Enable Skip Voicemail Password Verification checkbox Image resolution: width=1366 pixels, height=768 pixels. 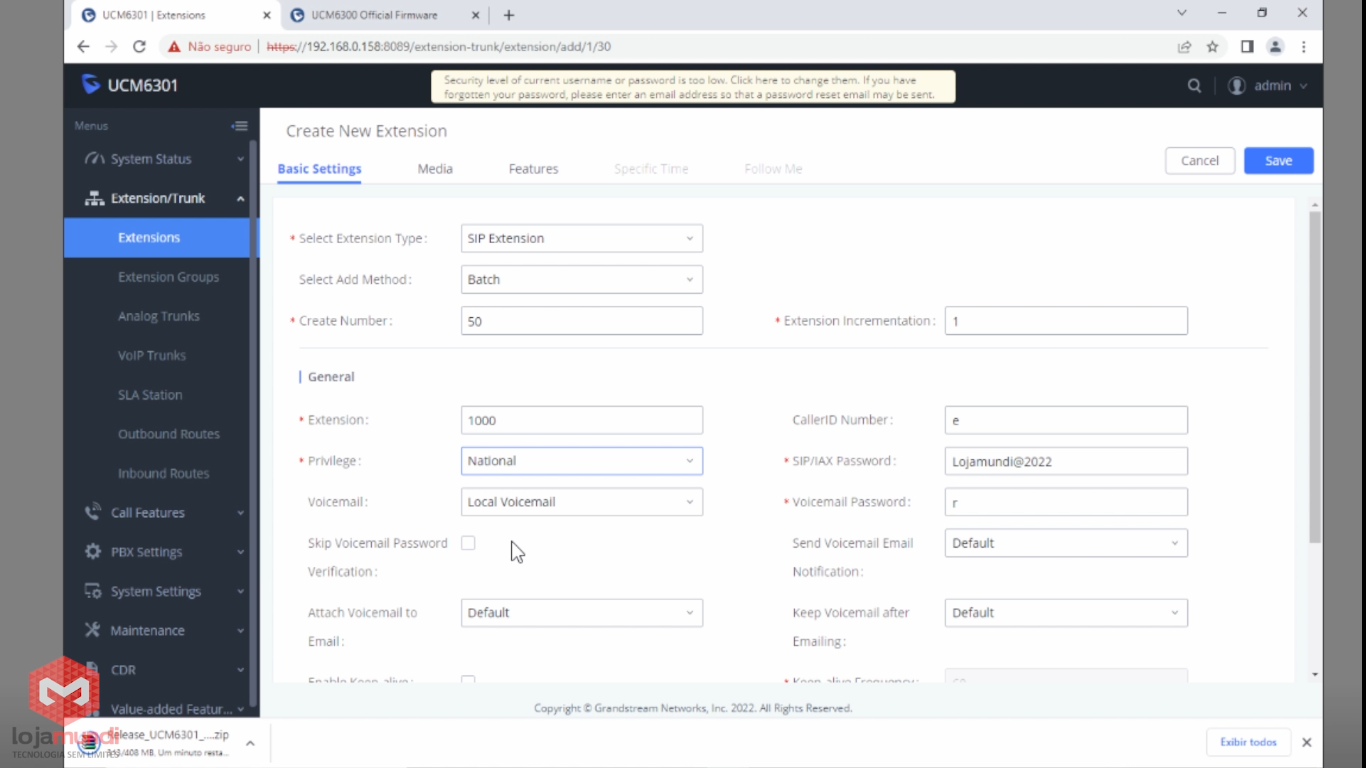468,543
